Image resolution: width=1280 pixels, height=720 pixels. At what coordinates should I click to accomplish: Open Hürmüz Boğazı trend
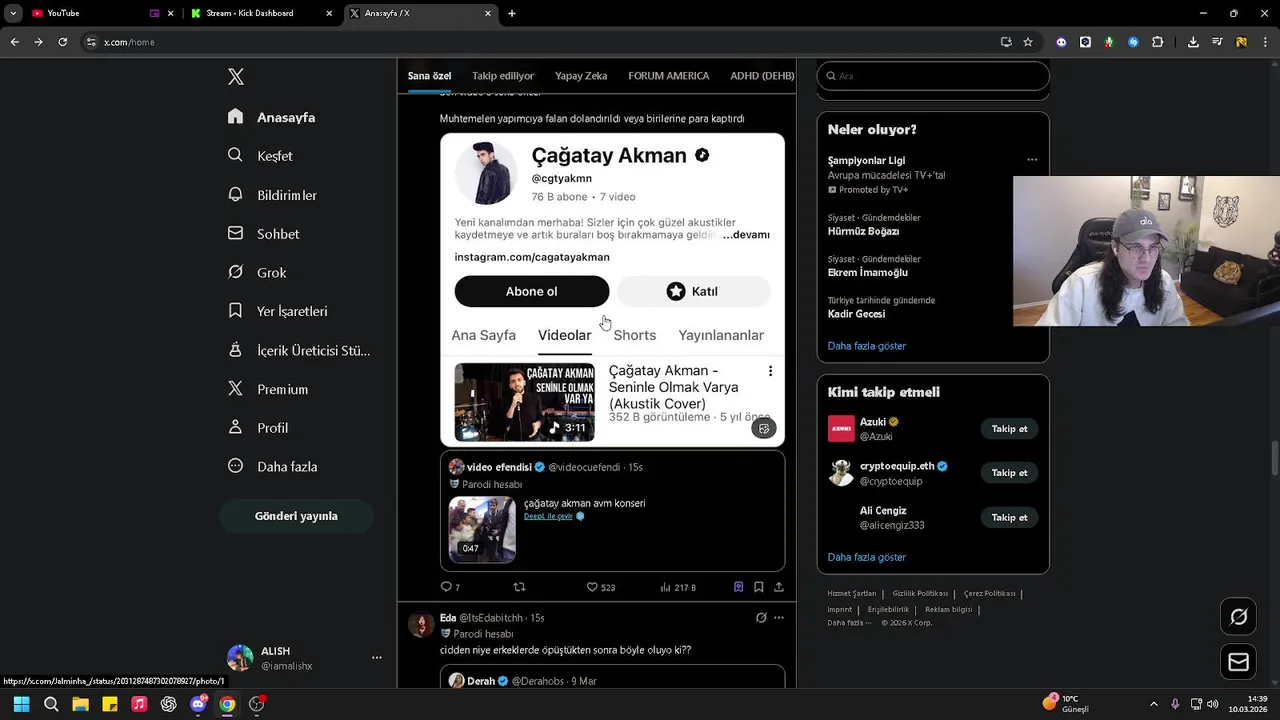863,232
